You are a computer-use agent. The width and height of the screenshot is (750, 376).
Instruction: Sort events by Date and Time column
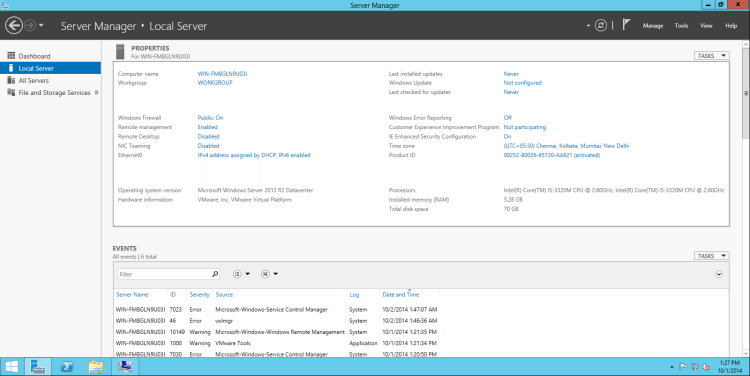click(x=401, y=295)
